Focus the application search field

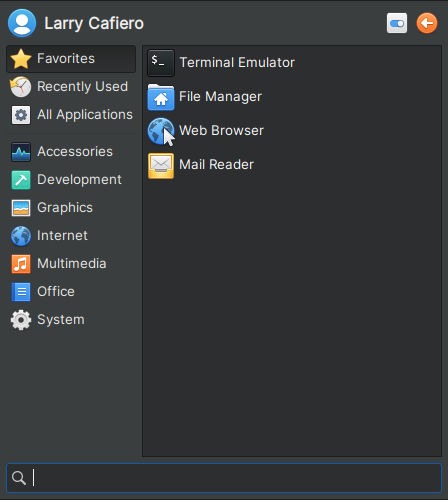(224, 478)
